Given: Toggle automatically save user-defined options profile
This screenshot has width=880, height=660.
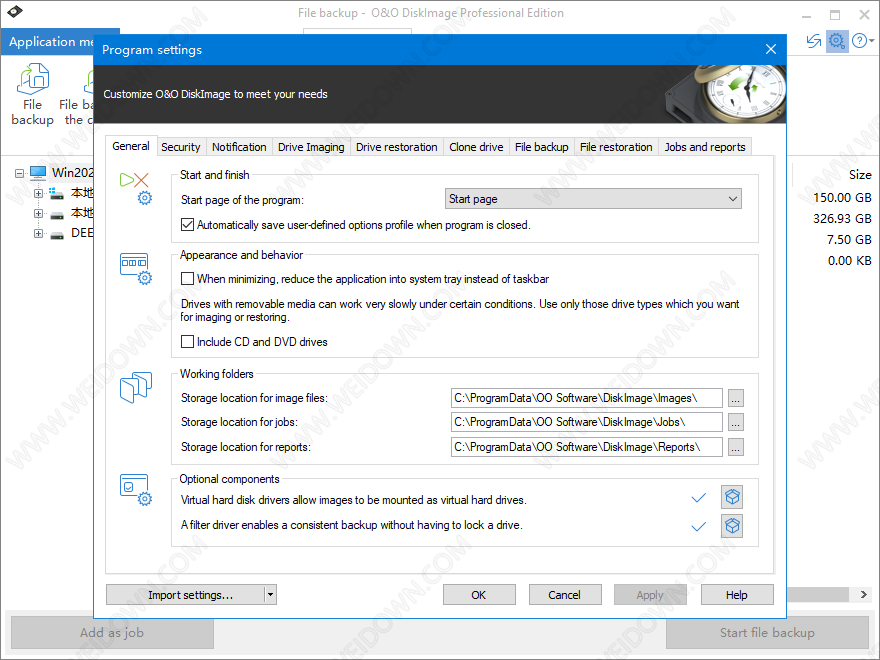Looking at the screenshot, I should tap(187, 225).
